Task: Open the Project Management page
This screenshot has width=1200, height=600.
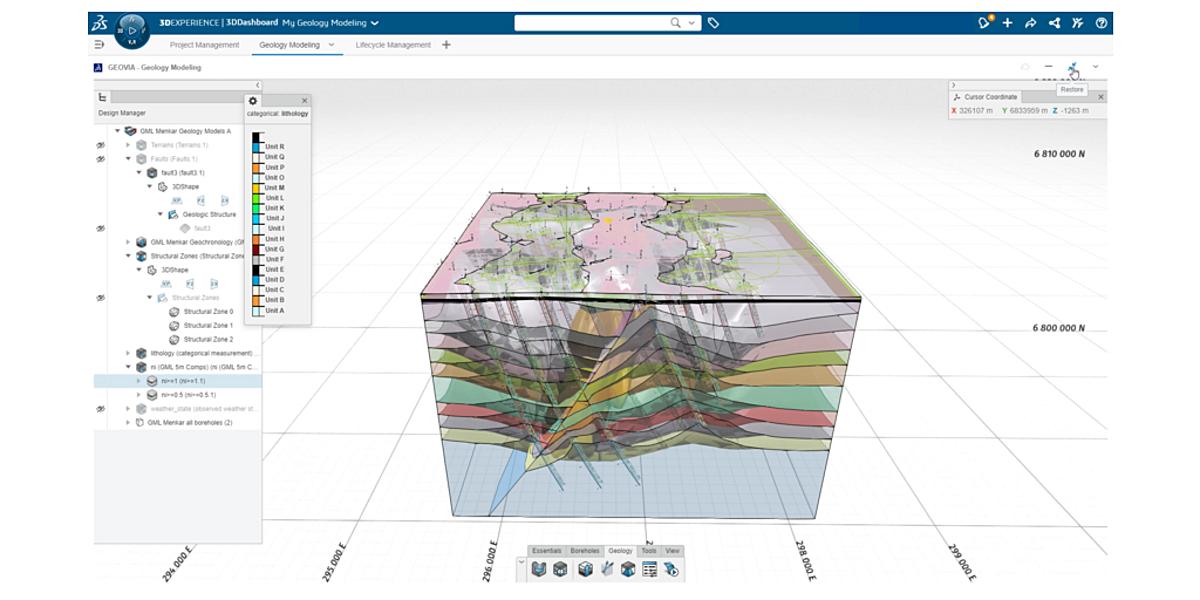Action: [205, 44]
